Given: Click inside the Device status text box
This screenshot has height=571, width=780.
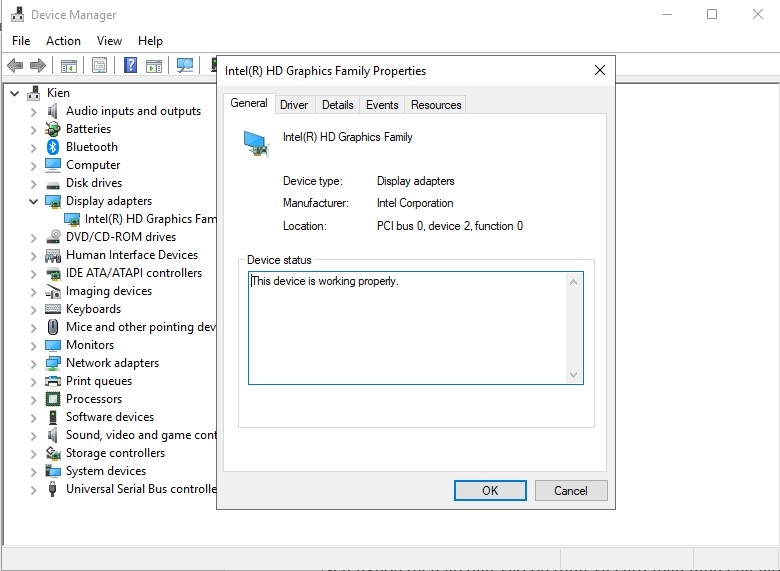Looking at the screenshot, I should coord(416,328).
